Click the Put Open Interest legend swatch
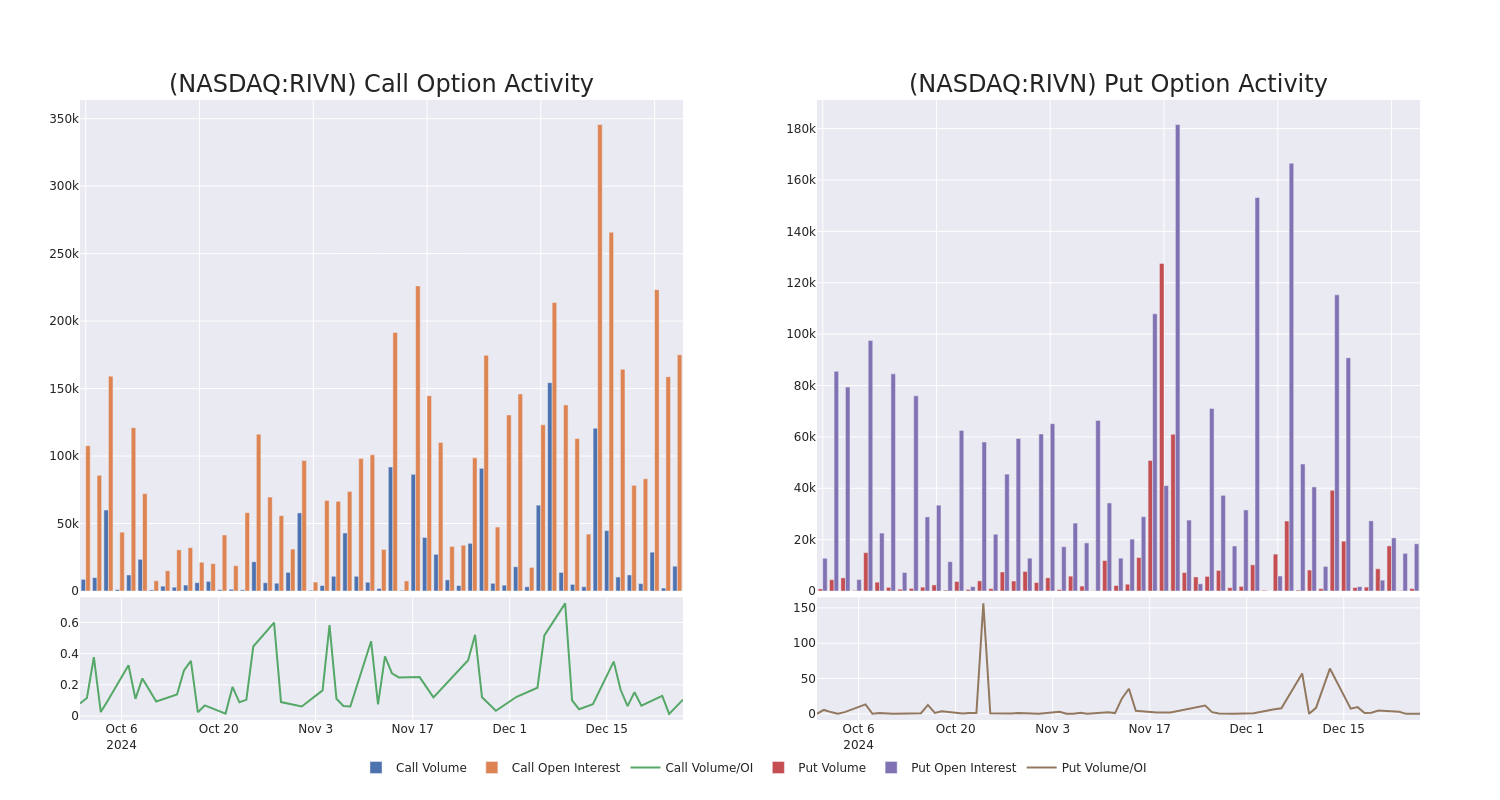The width and height of the screenshot is (1500, 800). click(891, 768)
